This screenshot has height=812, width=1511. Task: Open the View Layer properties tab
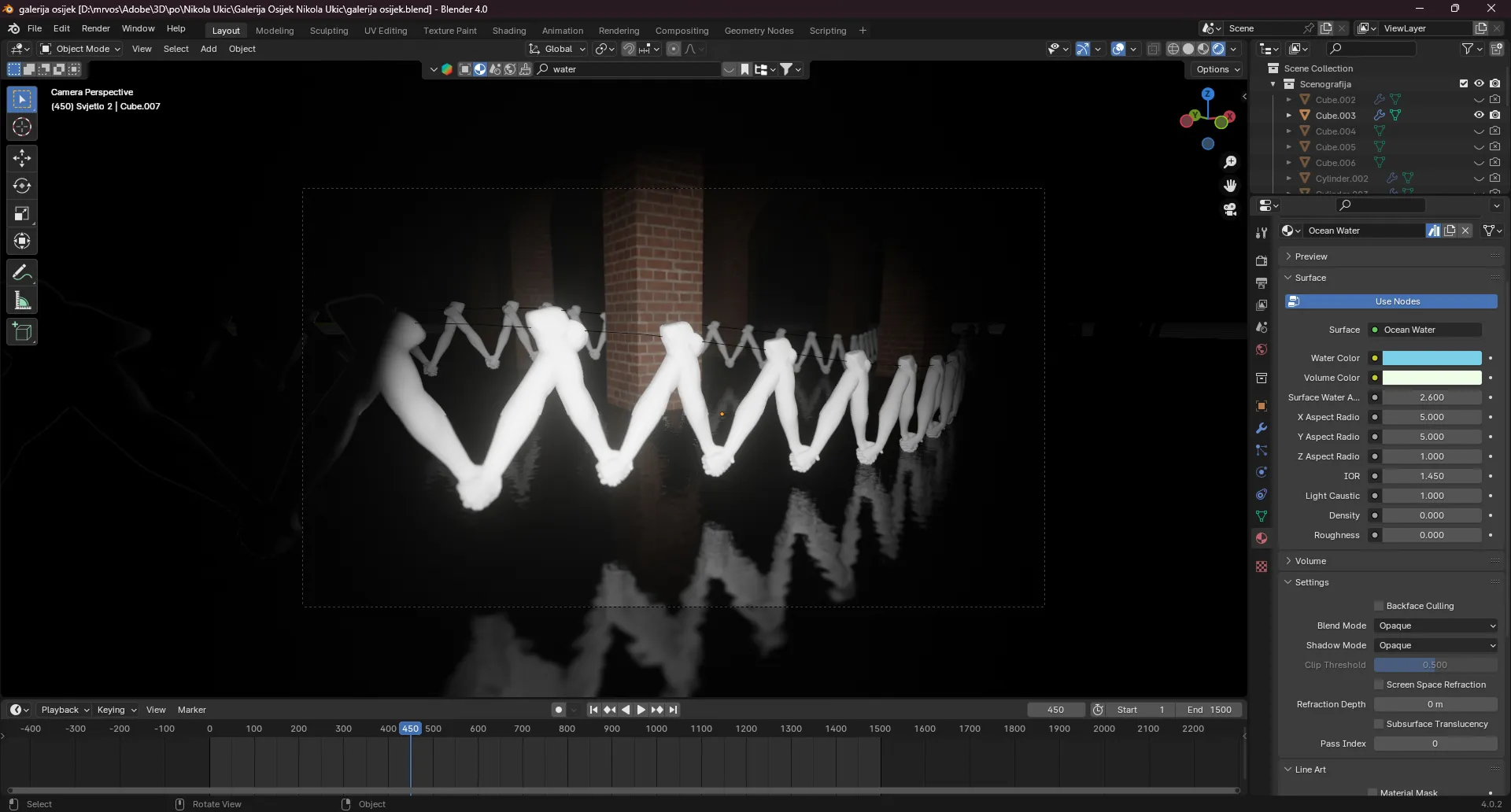tap(1262, 304)
